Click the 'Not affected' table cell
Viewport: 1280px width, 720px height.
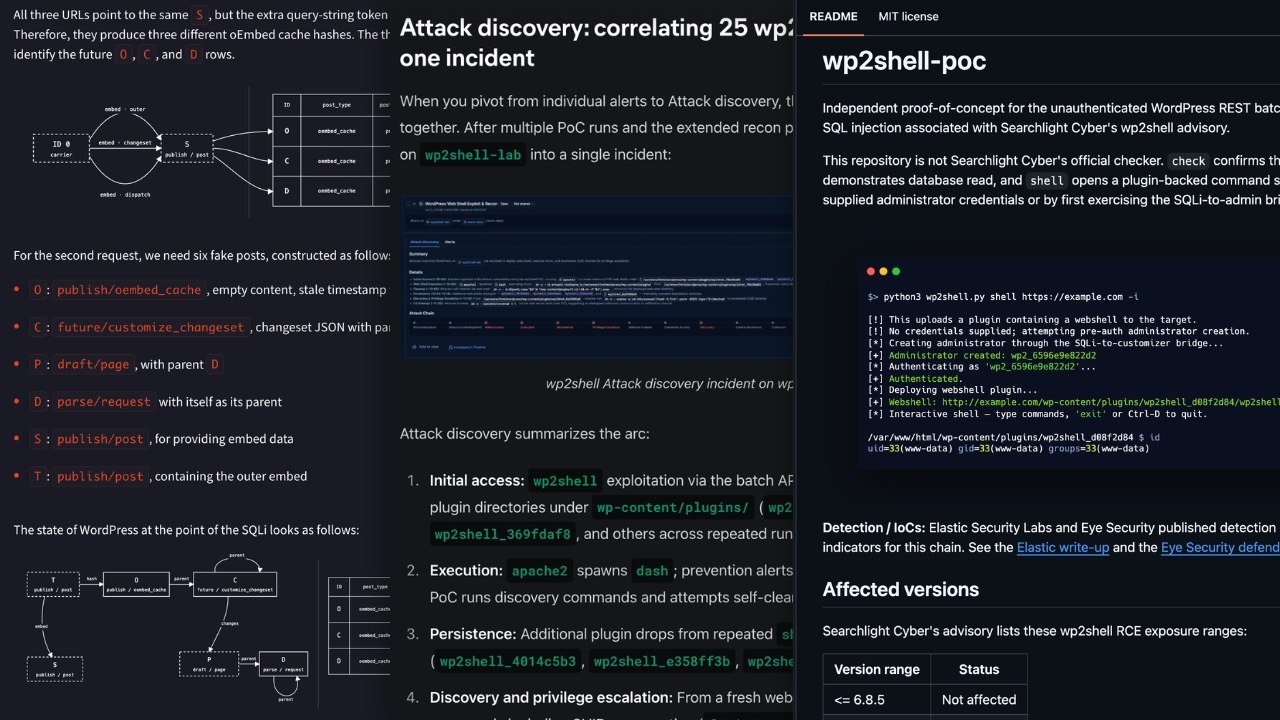click(978, 699)
